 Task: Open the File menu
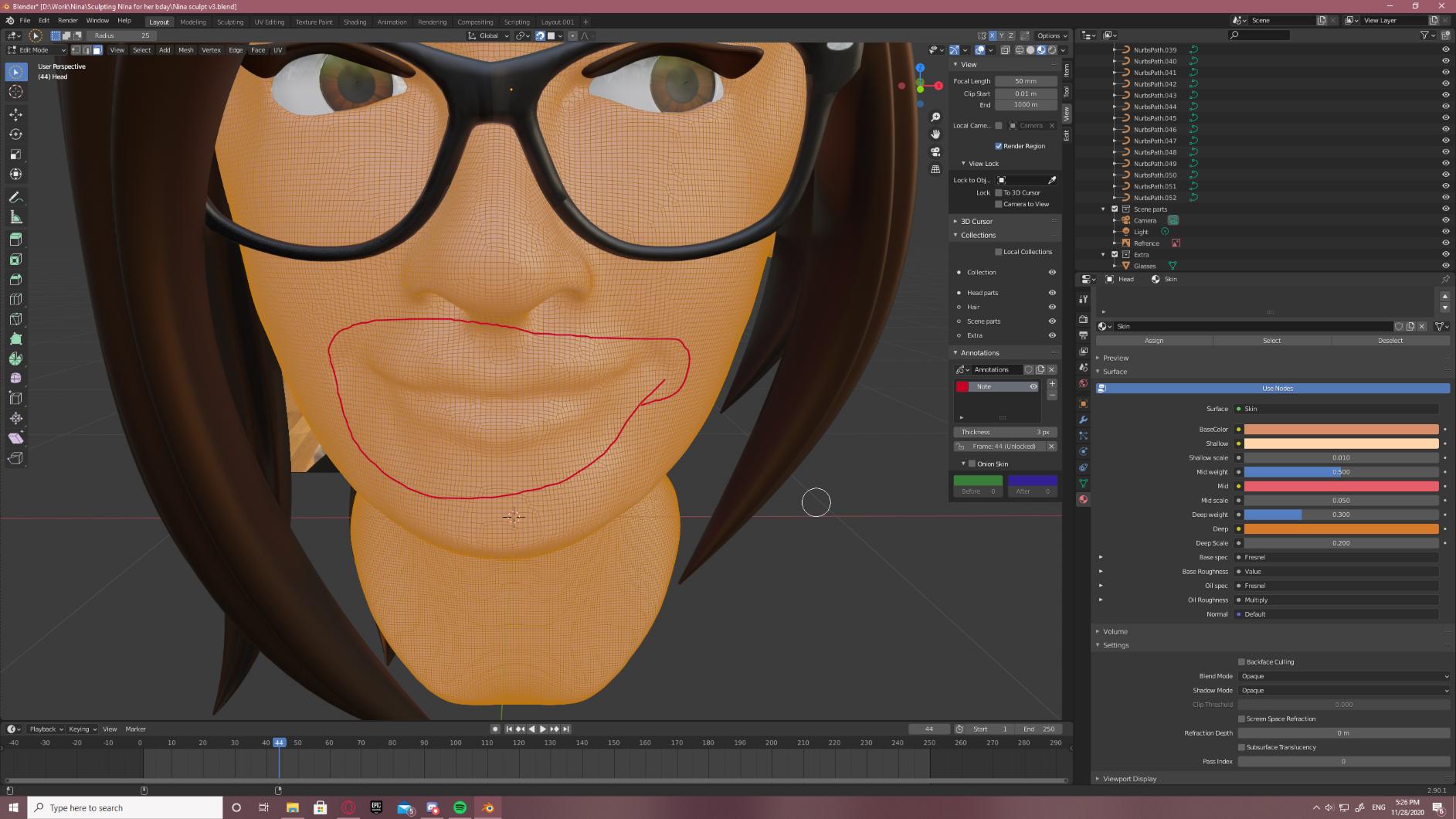[x=25, y=21]
